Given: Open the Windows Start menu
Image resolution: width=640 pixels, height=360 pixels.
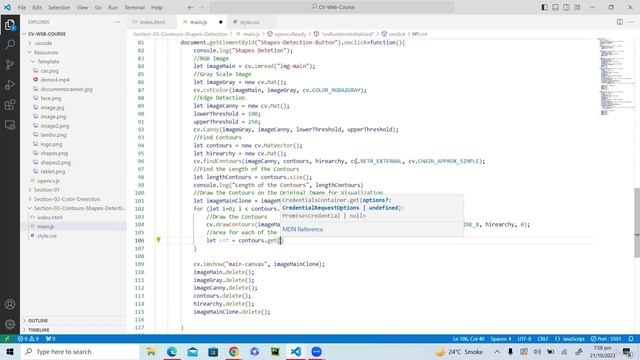Looking at the screenshot, I should tap(10, 351).
